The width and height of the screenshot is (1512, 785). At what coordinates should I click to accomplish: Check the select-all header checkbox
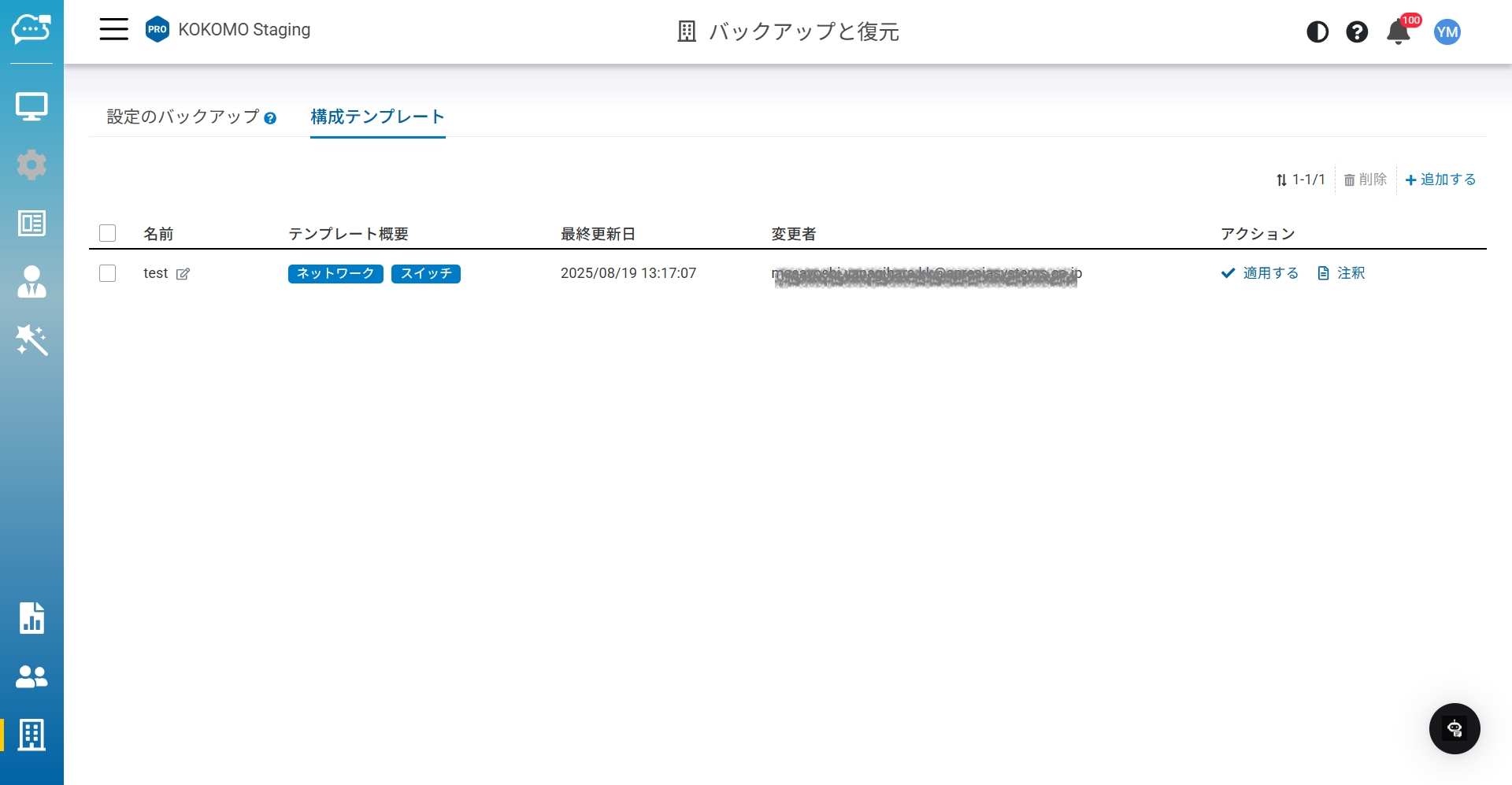point(108,233)
